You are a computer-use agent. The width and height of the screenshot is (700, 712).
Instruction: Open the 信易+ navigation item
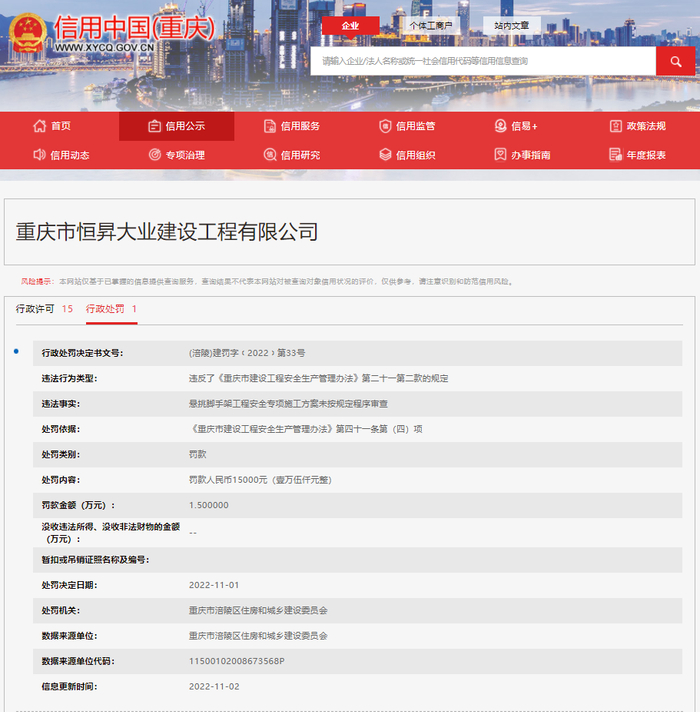click(x=524, y=126)
